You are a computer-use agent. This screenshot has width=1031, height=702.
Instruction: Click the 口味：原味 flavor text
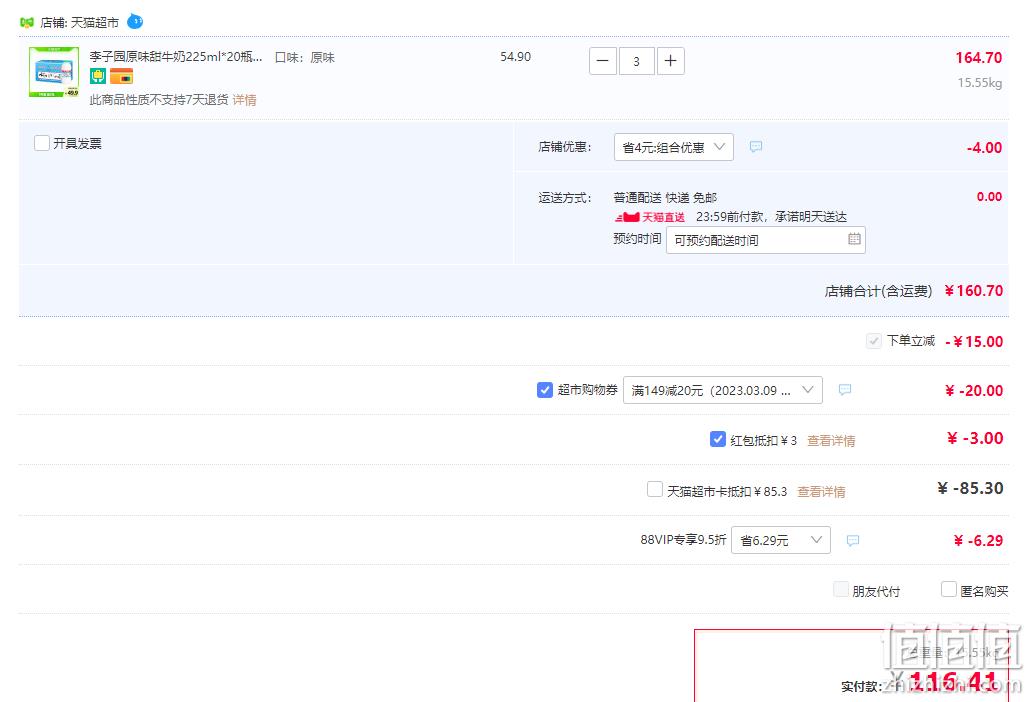[x=305, y=58]
